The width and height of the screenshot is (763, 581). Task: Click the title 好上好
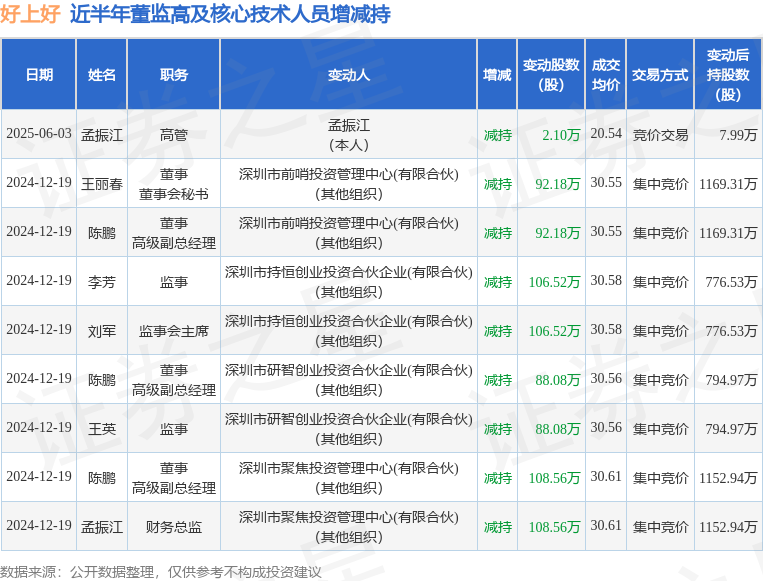pos(30,14)
